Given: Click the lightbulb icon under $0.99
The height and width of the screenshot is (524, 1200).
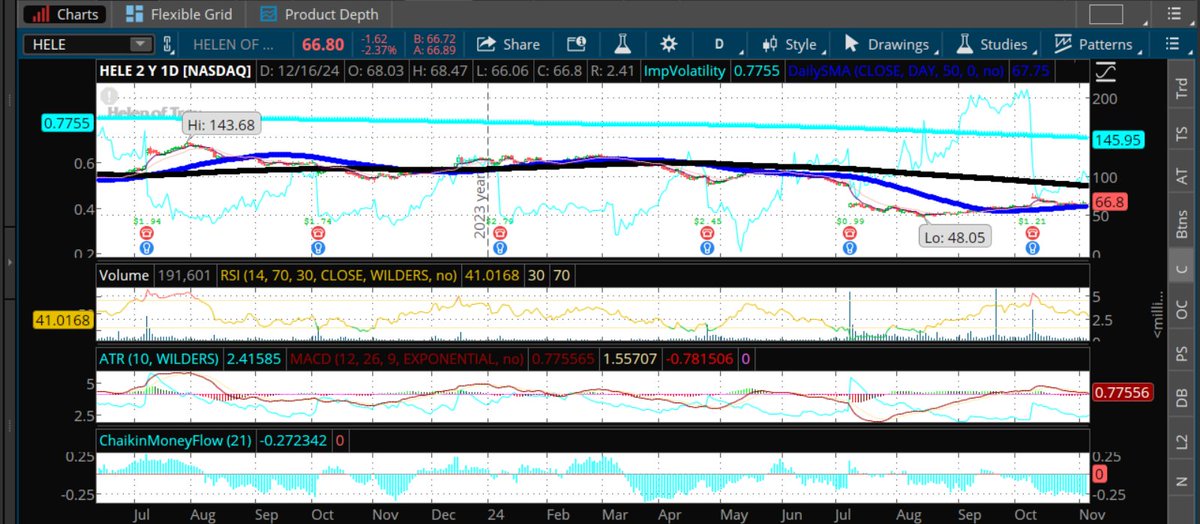Looking at the screenshot, I should 849,246.
